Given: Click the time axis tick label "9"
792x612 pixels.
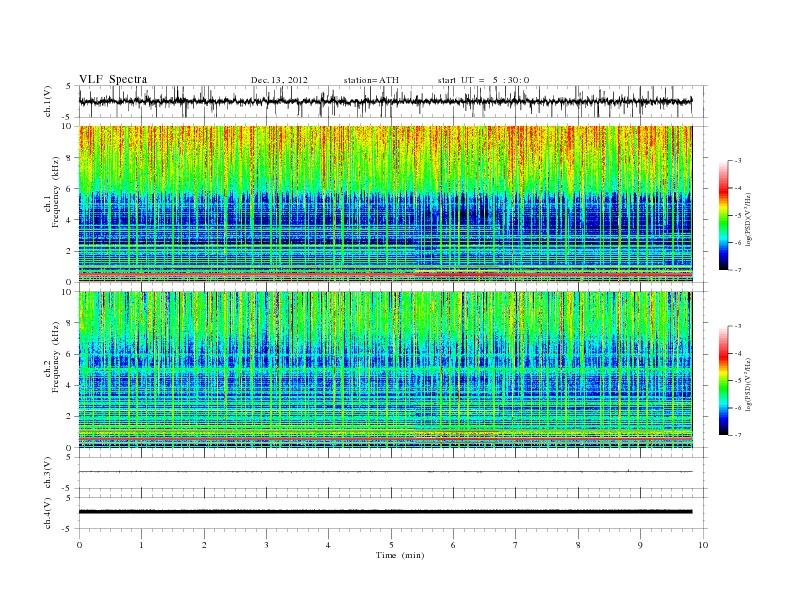Looking at the screenshot, I should [640, 545].
